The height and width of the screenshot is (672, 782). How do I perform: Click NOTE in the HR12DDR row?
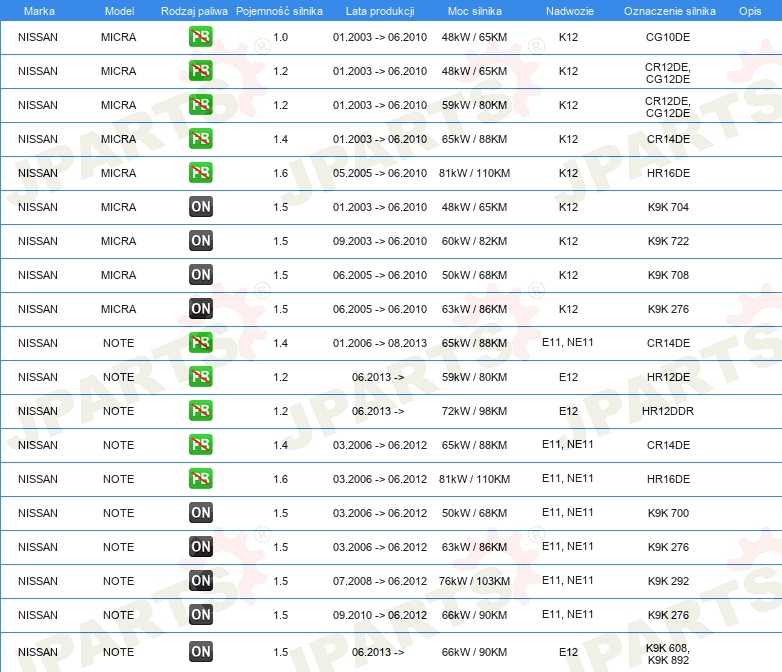pos(118,411)
